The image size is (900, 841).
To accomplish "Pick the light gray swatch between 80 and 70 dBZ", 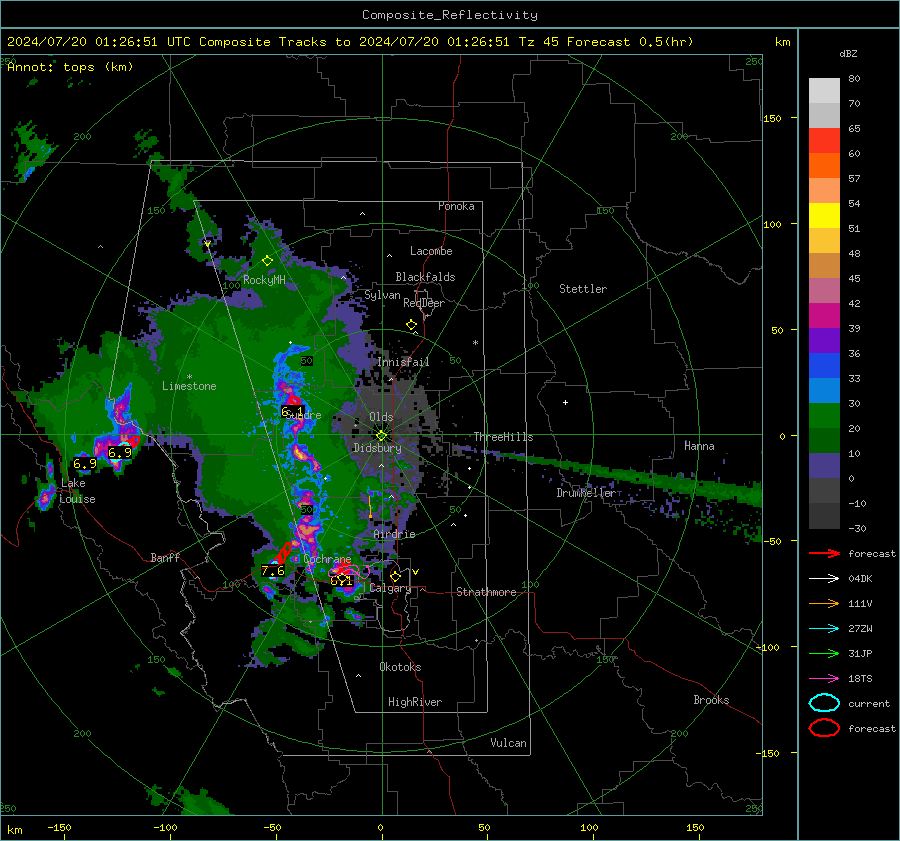I will [824, 91].
